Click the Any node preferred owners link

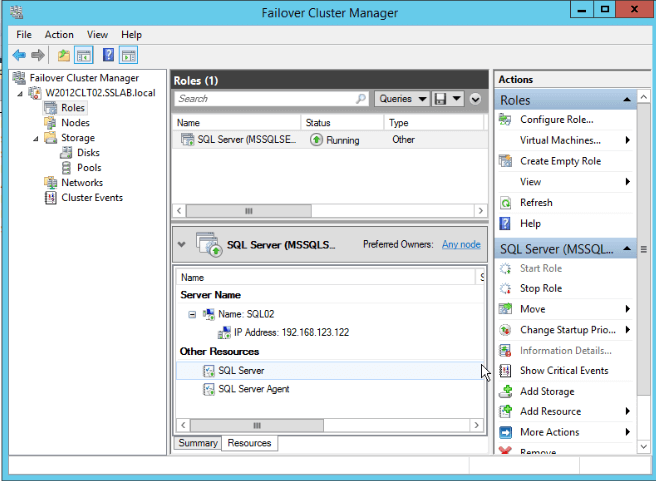(461, 244)
